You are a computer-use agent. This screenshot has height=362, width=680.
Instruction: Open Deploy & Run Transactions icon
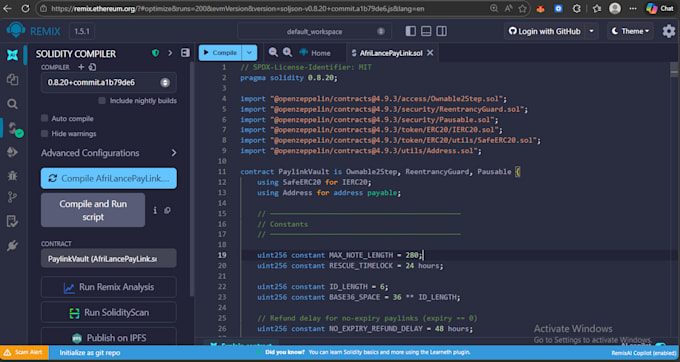[12, 152]
